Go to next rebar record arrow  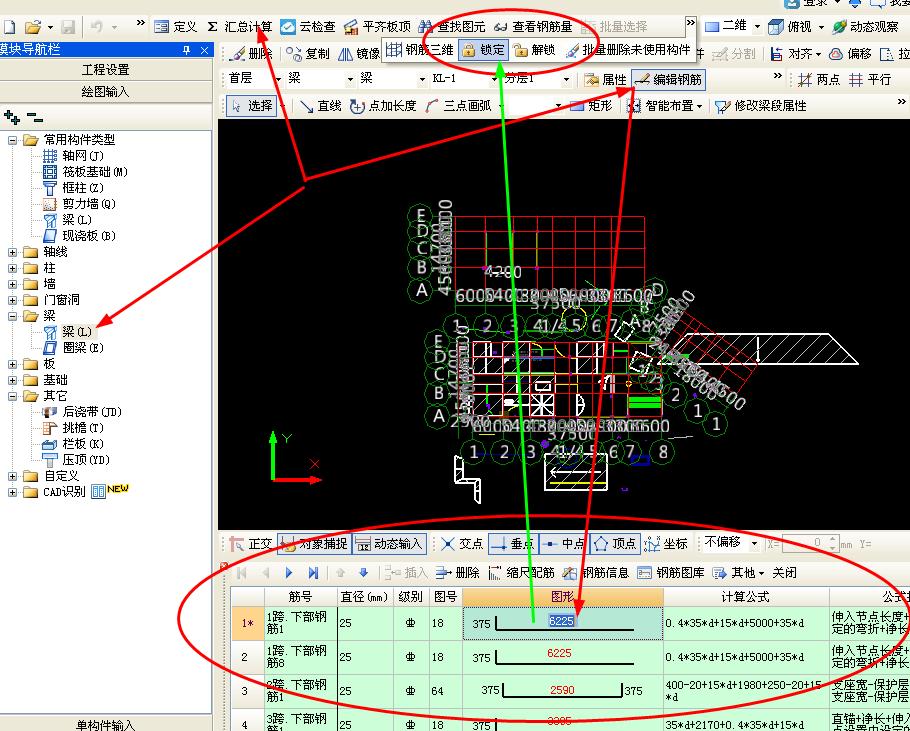(289, 573)
